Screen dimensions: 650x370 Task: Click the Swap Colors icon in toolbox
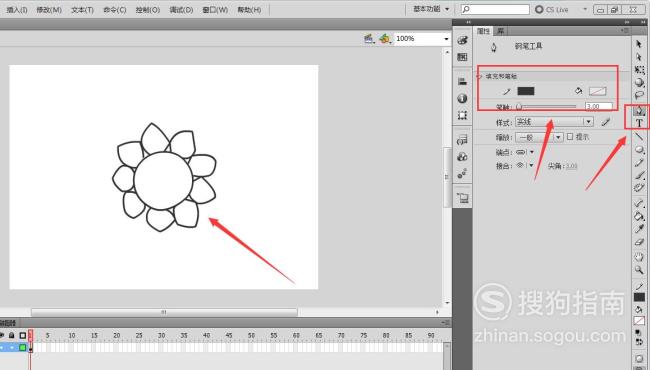[x=639, y=342]
